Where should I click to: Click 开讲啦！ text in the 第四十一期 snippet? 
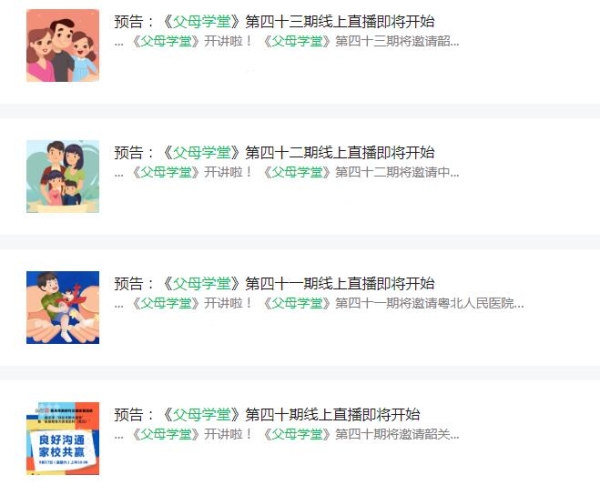pyautogui.click(x=228, y=303)
